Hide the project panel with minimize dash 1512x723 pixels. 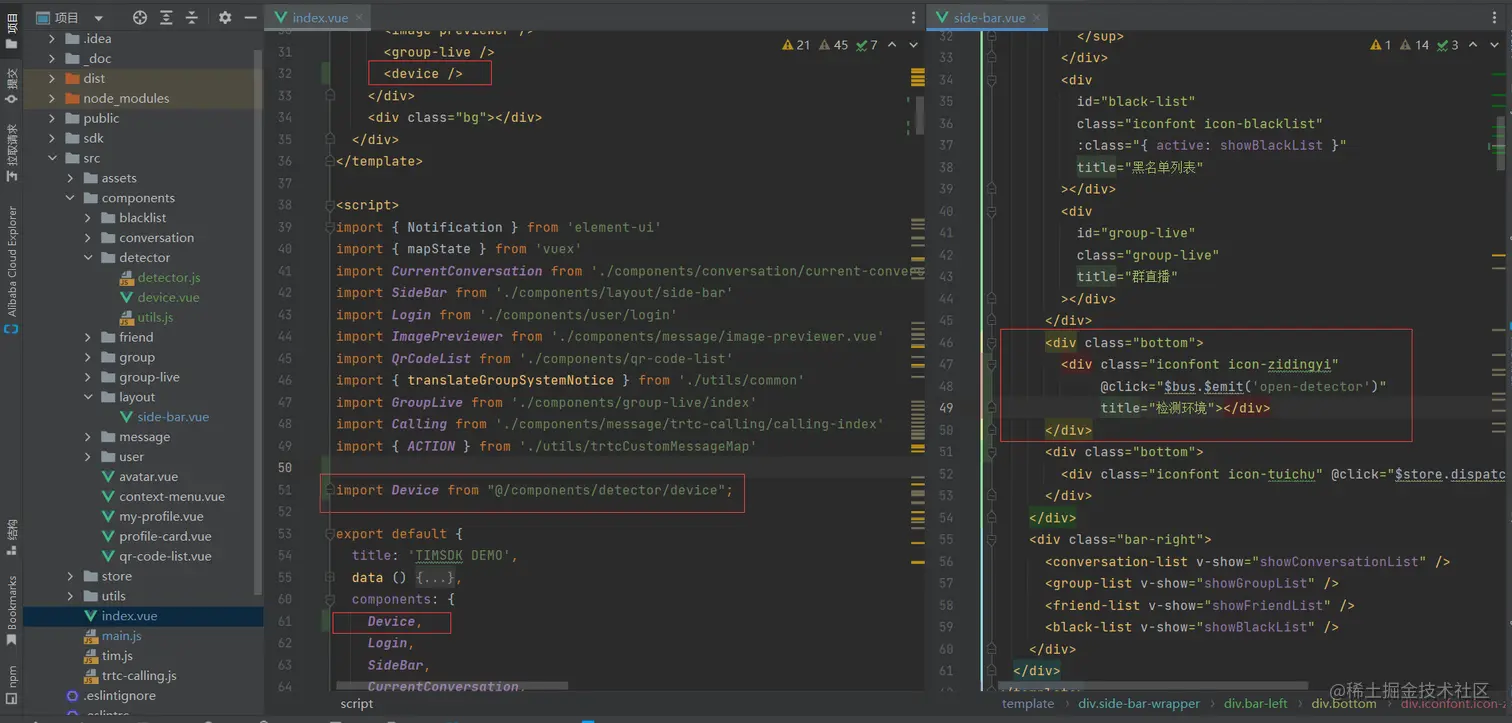coord(248,18)
